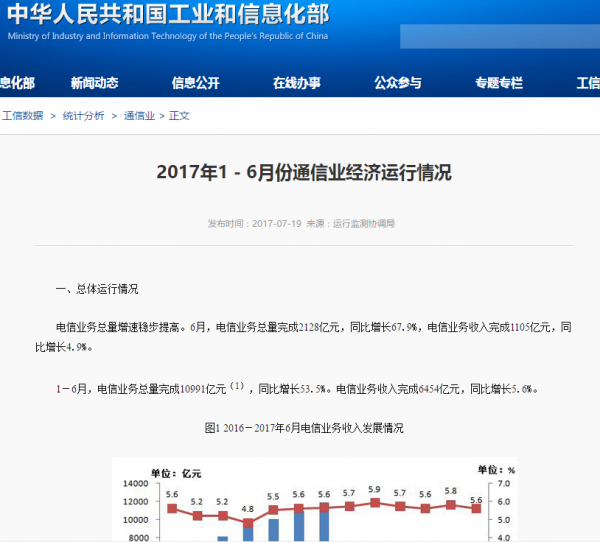This screenshot has width=600, height=542.
Task: Click the heading 一、总体运行情况
Action: [x=97, y=289]
